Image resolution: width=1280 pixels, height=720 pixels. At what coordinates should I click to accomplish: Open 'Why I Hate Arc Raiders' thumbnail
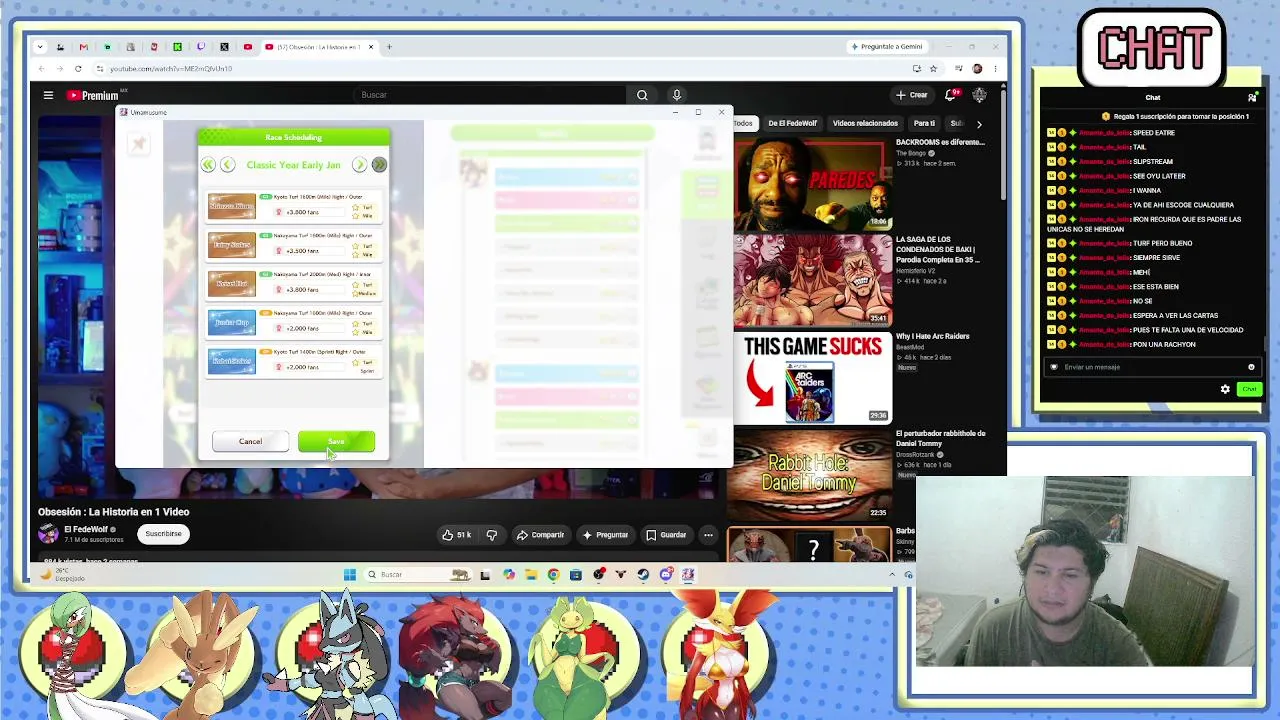pyautogui.click(x=812, y=377)
